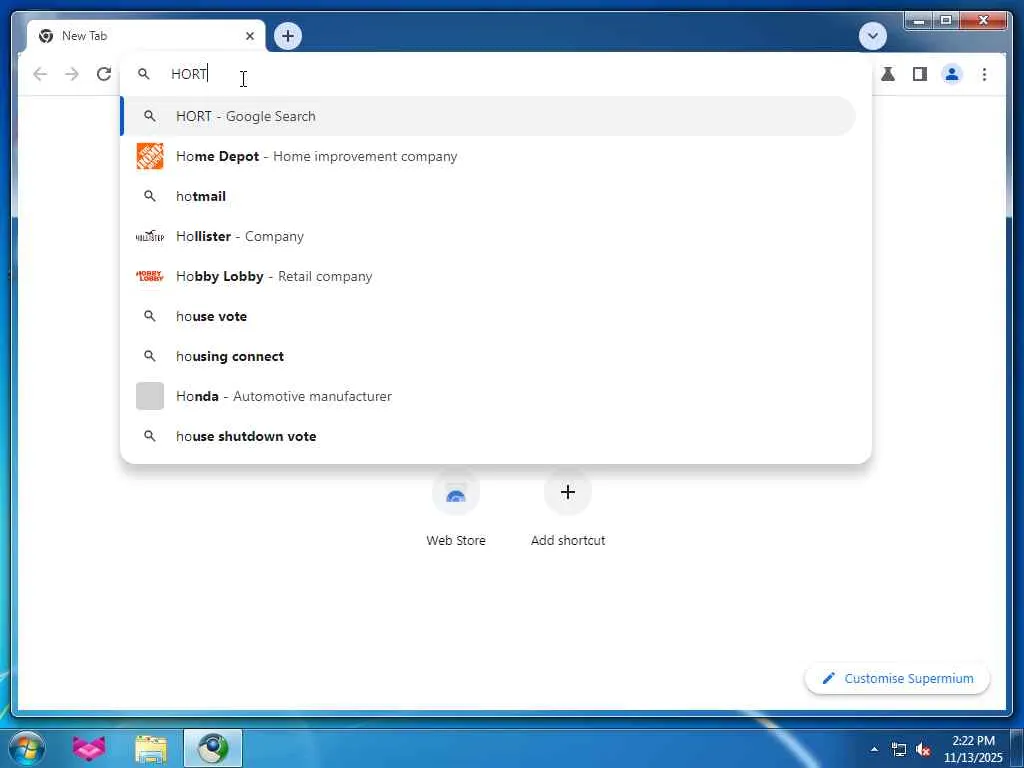Open the Web Store shortcut

(456, 509)
